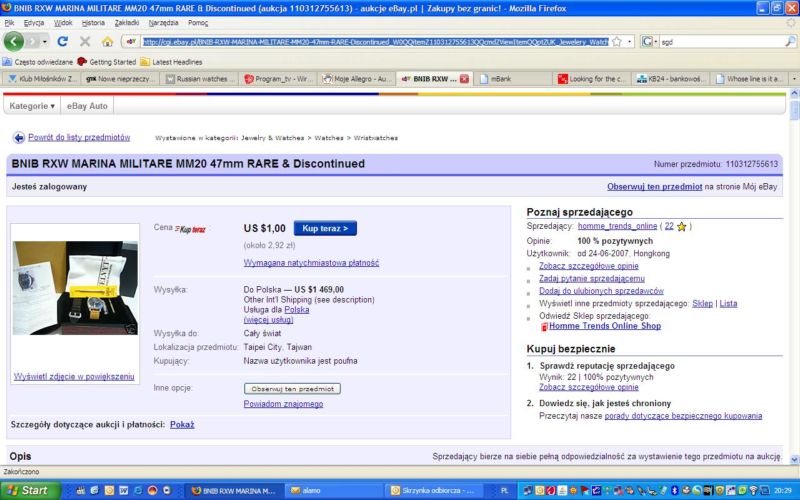Image resolution: width=800 pixels, height=500 pixels.
Task: Click the Kup teraz button
Action: point(325,228)
